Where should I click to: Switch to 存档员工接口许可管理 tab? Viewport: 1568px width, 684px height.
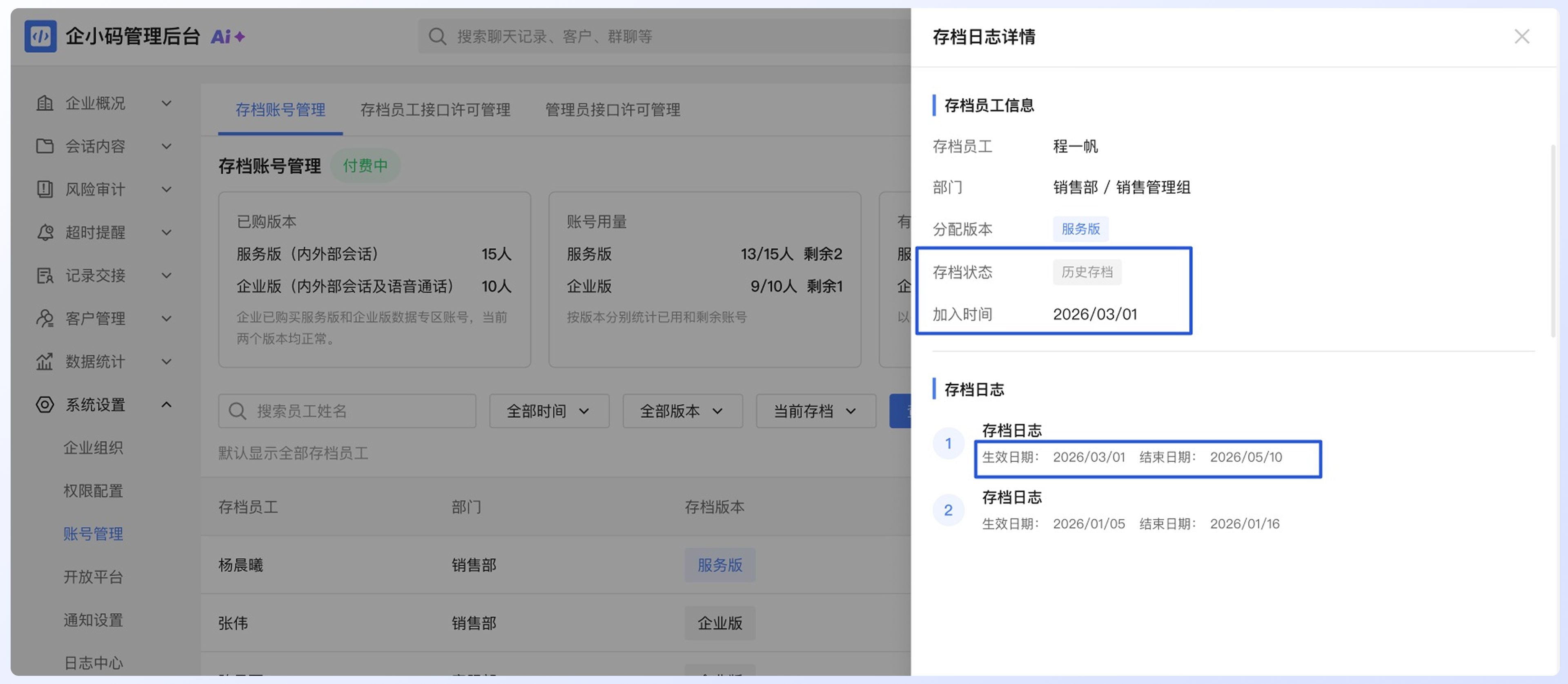(435, 110)
